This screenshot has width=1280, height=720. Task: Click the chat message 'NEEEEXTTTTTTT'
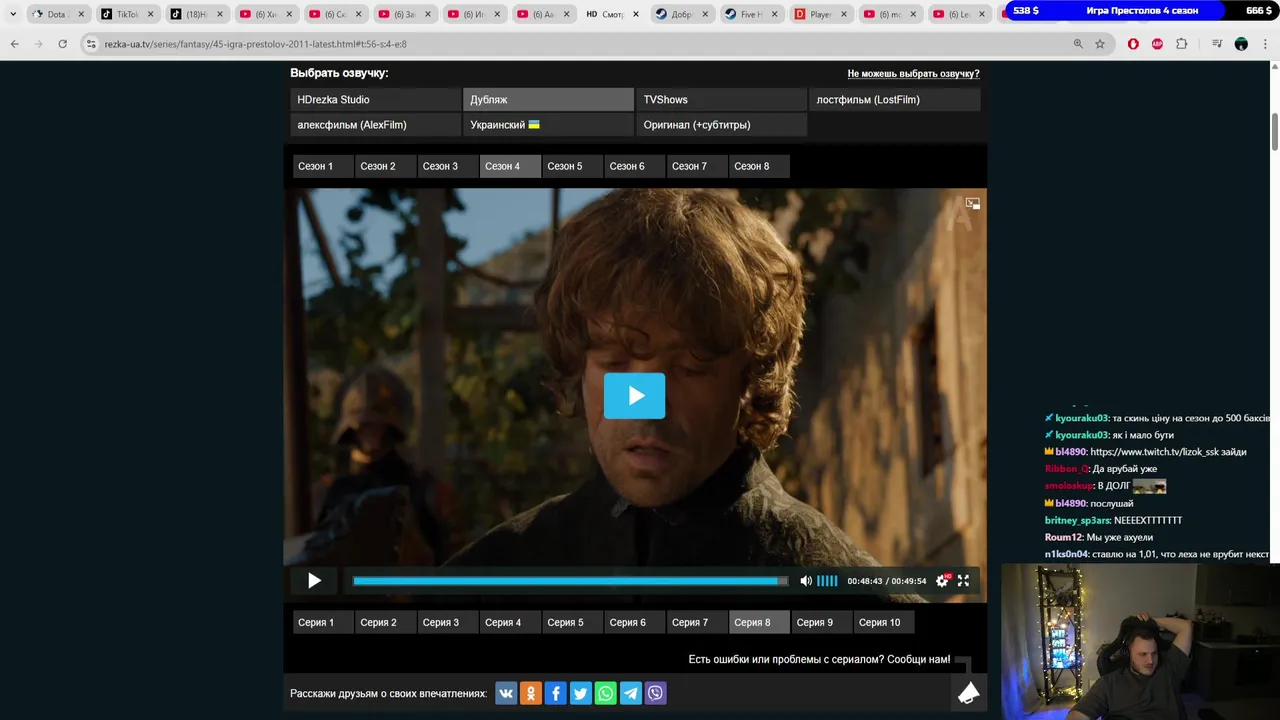1148,520
